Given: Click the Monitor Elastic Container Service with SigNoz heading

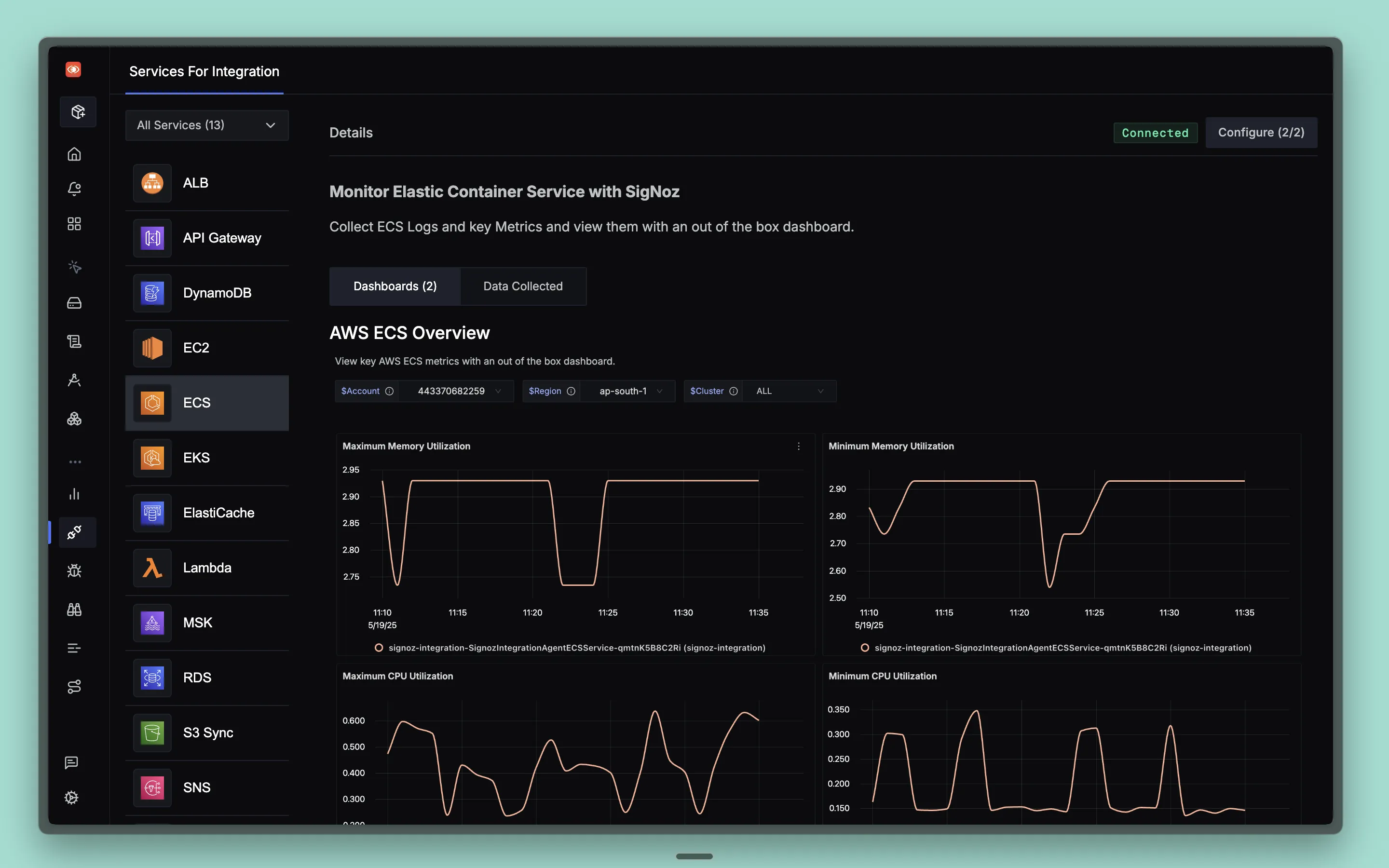Looking at the screenshot, I should [x=504, y=192].
